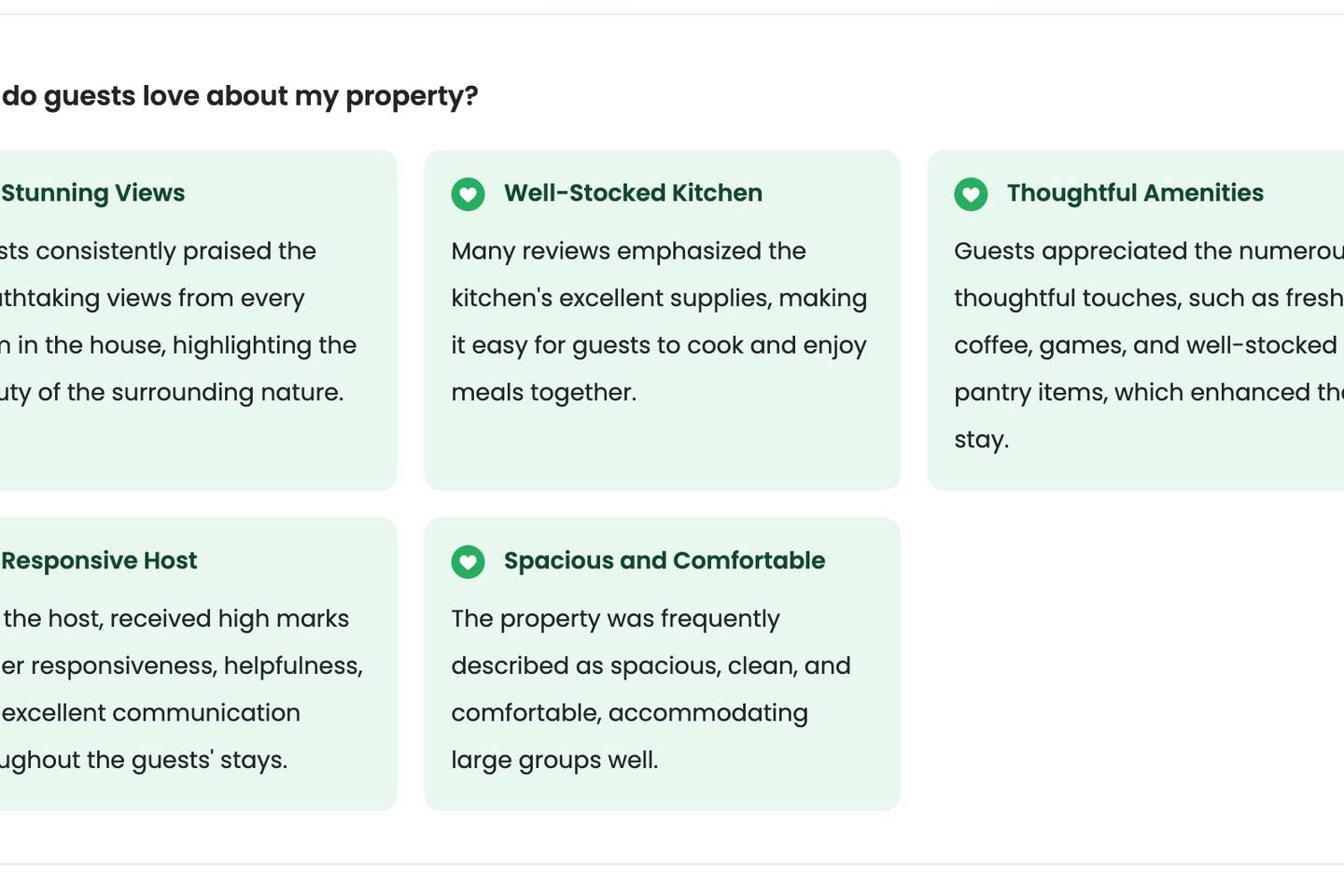Screen dimensions: 1344x896
Task: Click the Responsive Host description text
Action: (182, 690)
